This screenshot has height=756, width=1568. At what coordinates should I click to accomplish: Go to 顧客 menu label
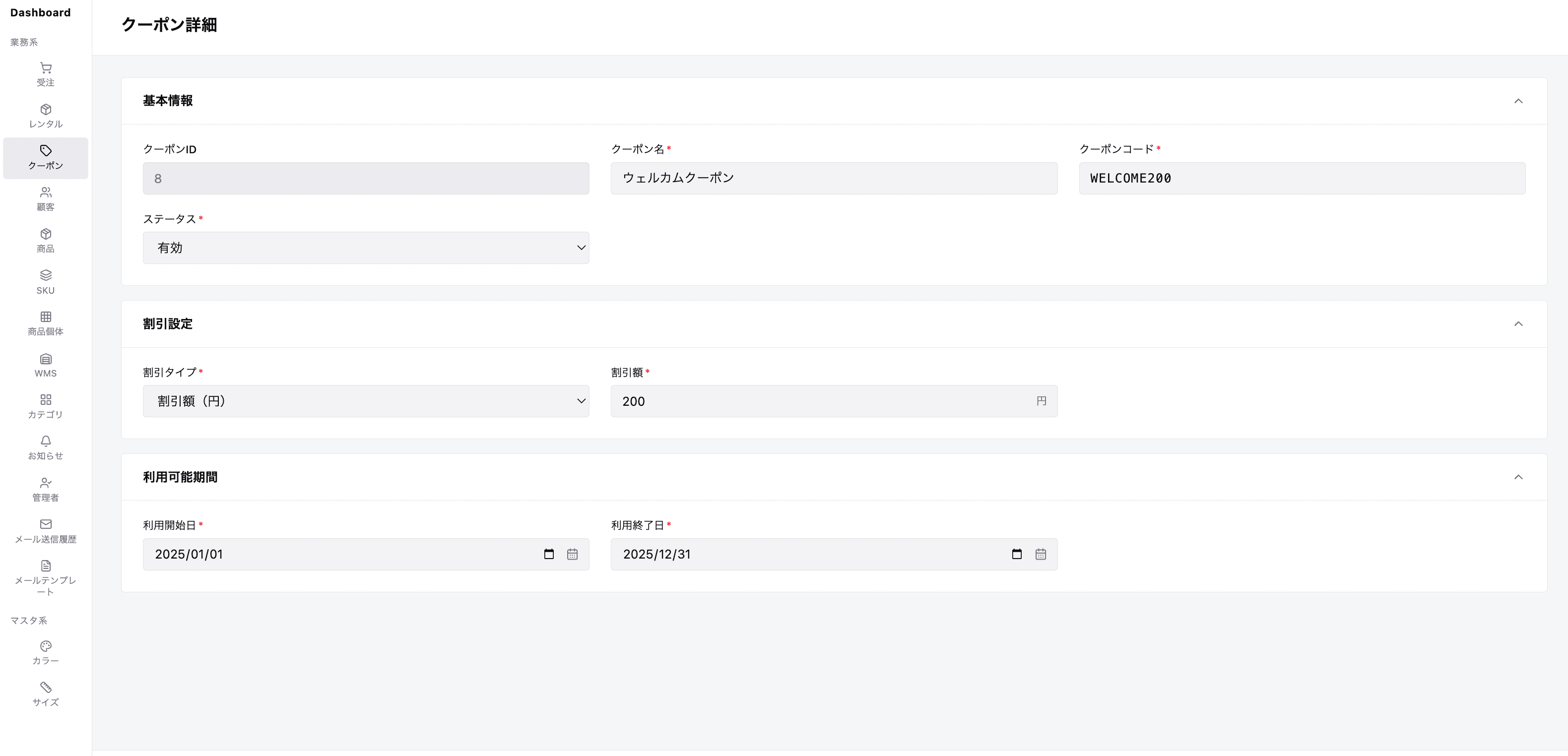coord(46,207)
